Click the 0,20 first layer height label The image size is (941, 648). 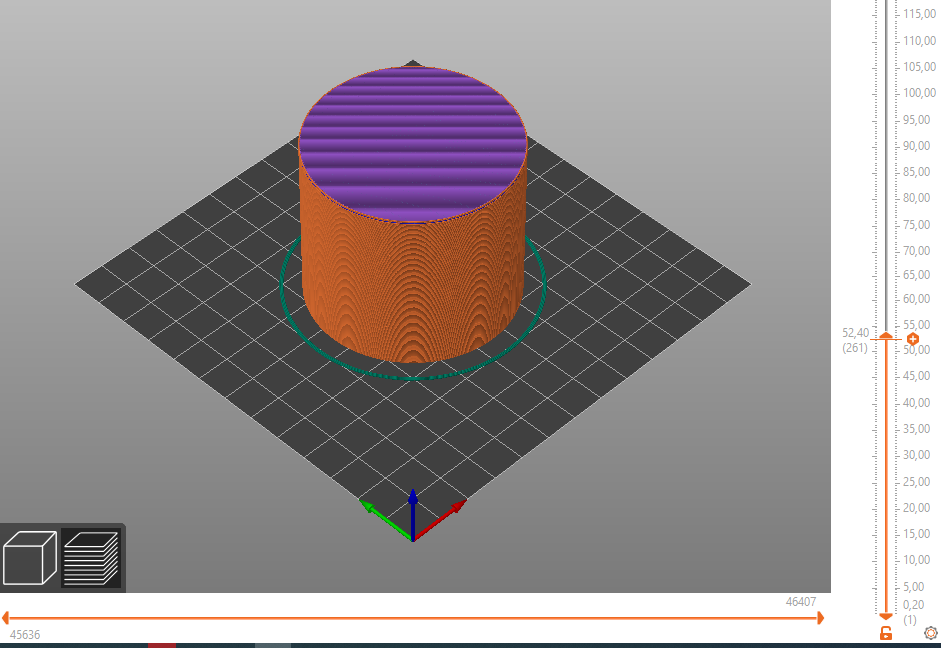pos(913,605)
